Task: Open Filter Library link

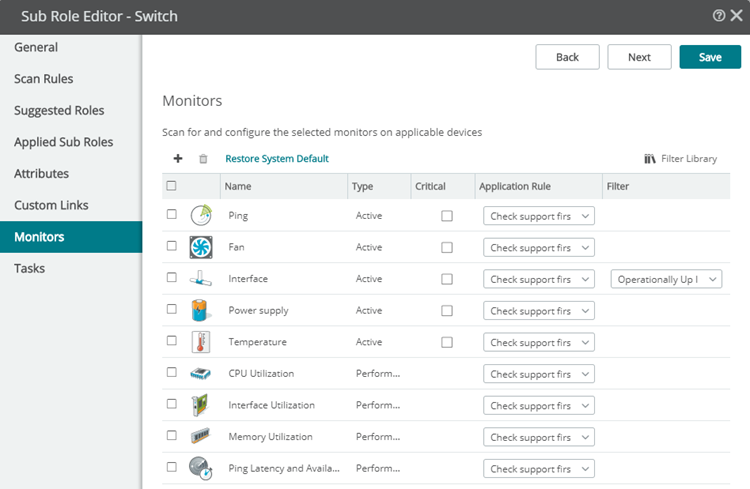Action: pyautogui.click(x=689, y=158)
